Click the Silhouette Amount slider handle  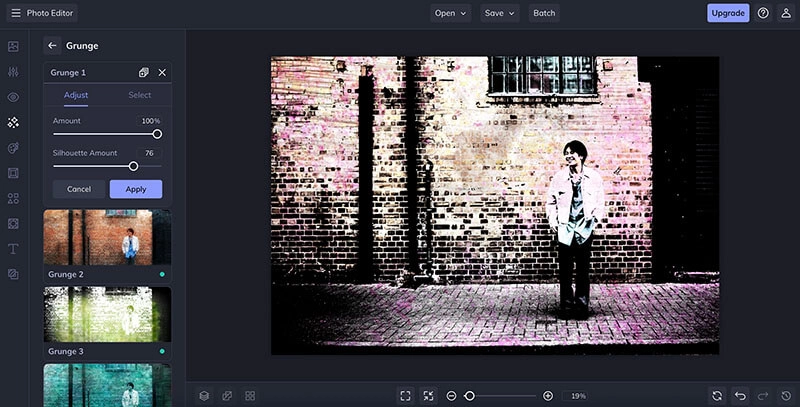pos(133,166)
